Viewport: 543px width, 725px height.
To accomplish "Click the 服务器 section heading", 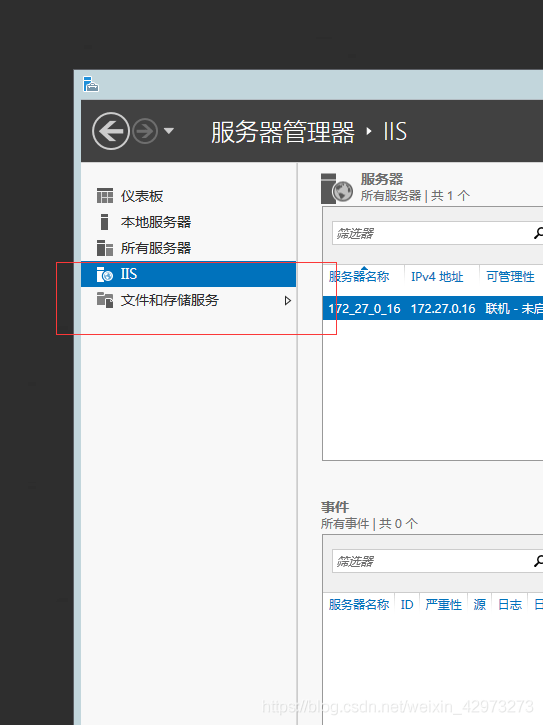I will pos(382,179).
